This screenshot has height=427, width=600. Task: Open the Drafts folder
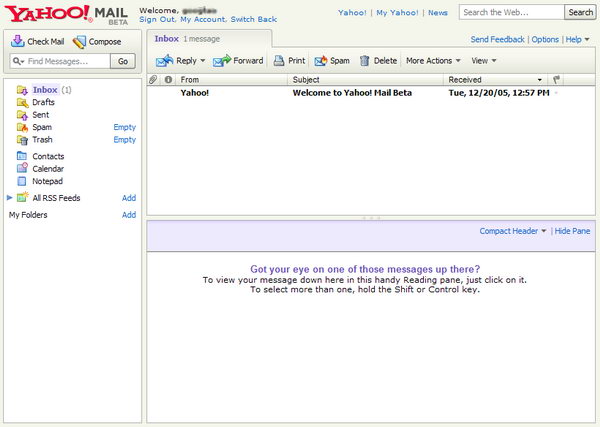[x=43, y=102]
